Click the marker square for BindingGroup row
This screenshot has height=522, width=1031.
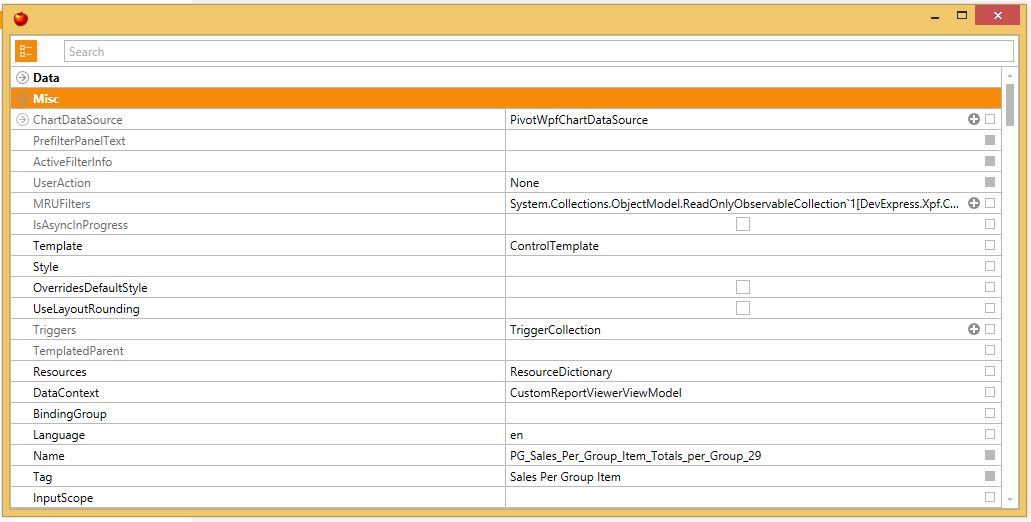pyautogui.click(x=990, y=413)
